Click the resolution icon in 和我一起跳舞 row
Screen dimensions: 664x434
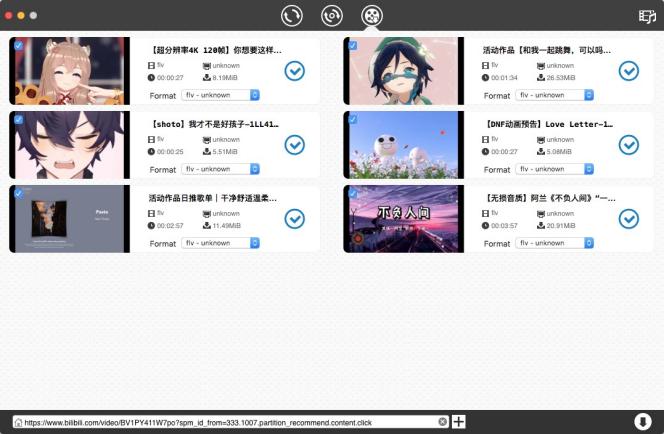[541, 66]
